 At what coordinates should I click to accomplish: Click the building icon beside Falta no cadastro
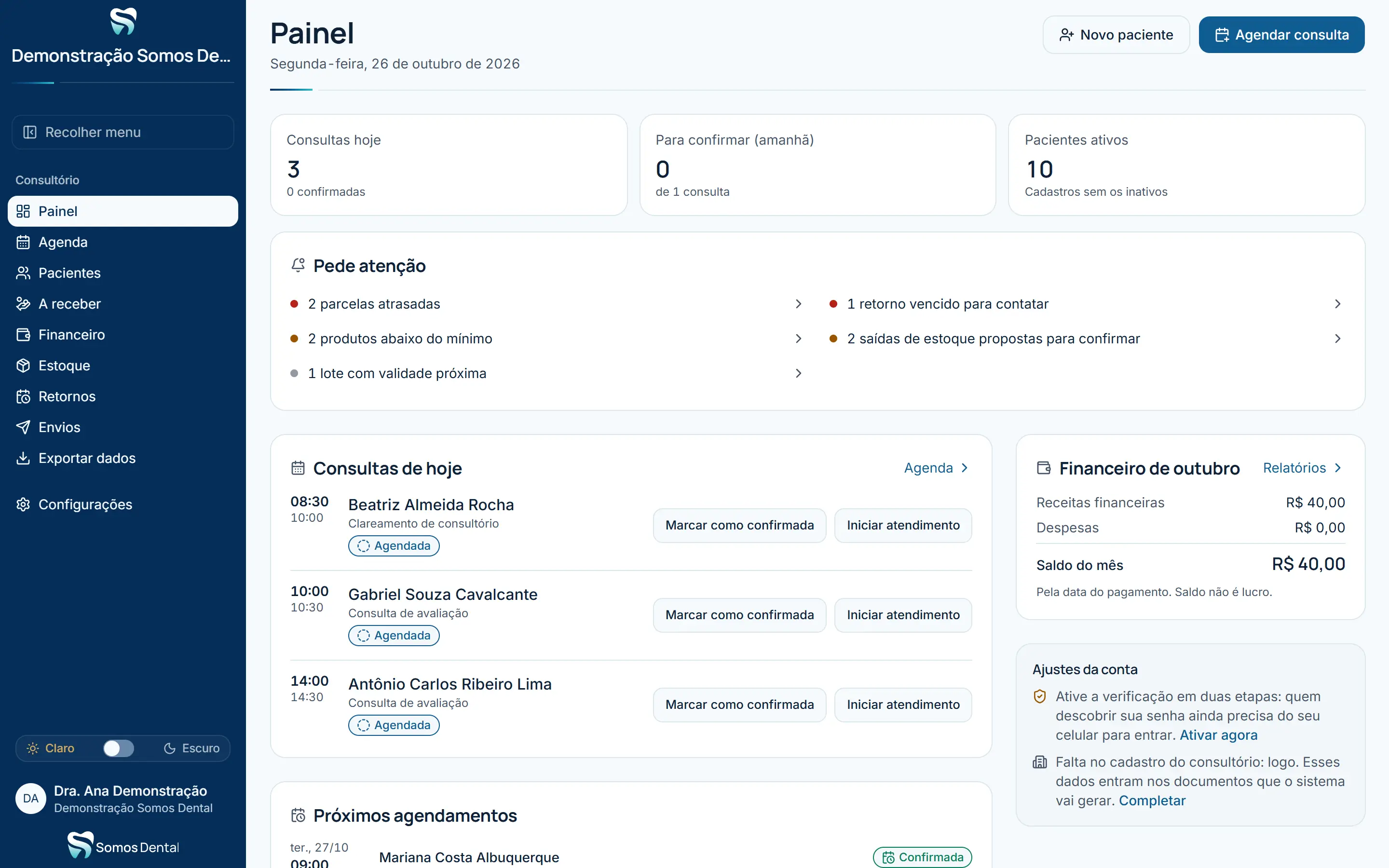(1039, 762)
